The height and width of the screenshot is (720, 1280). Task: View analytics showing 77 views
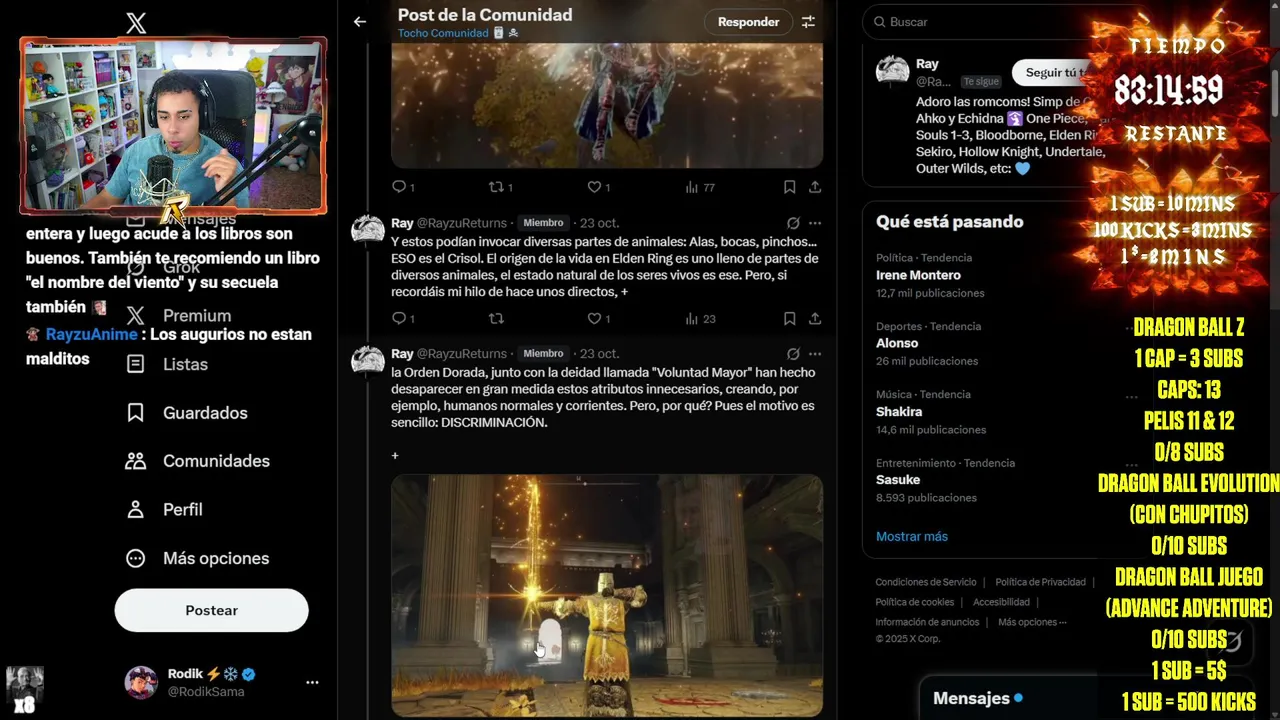pyautogui.click(x=700, y=187)
